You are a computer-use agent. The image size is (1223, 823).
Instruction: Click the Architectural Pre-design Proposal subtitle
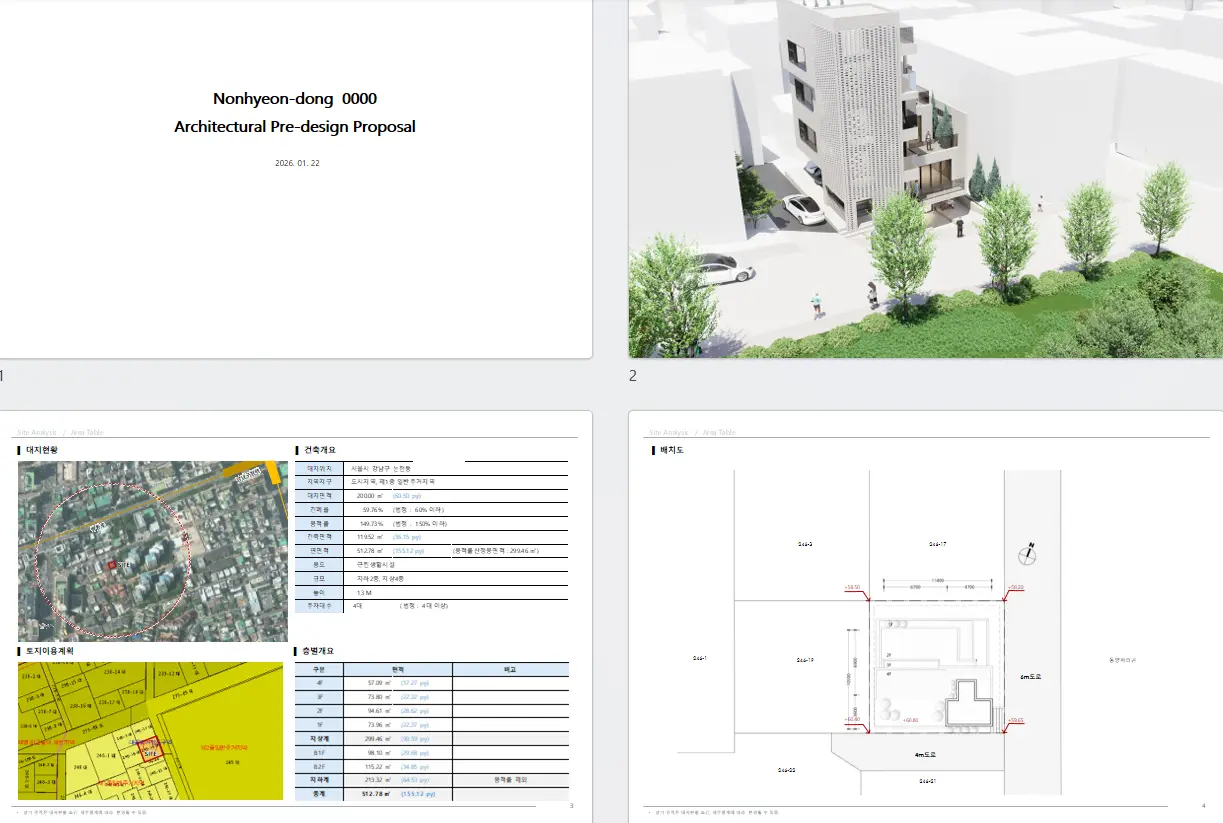[295, 127]
